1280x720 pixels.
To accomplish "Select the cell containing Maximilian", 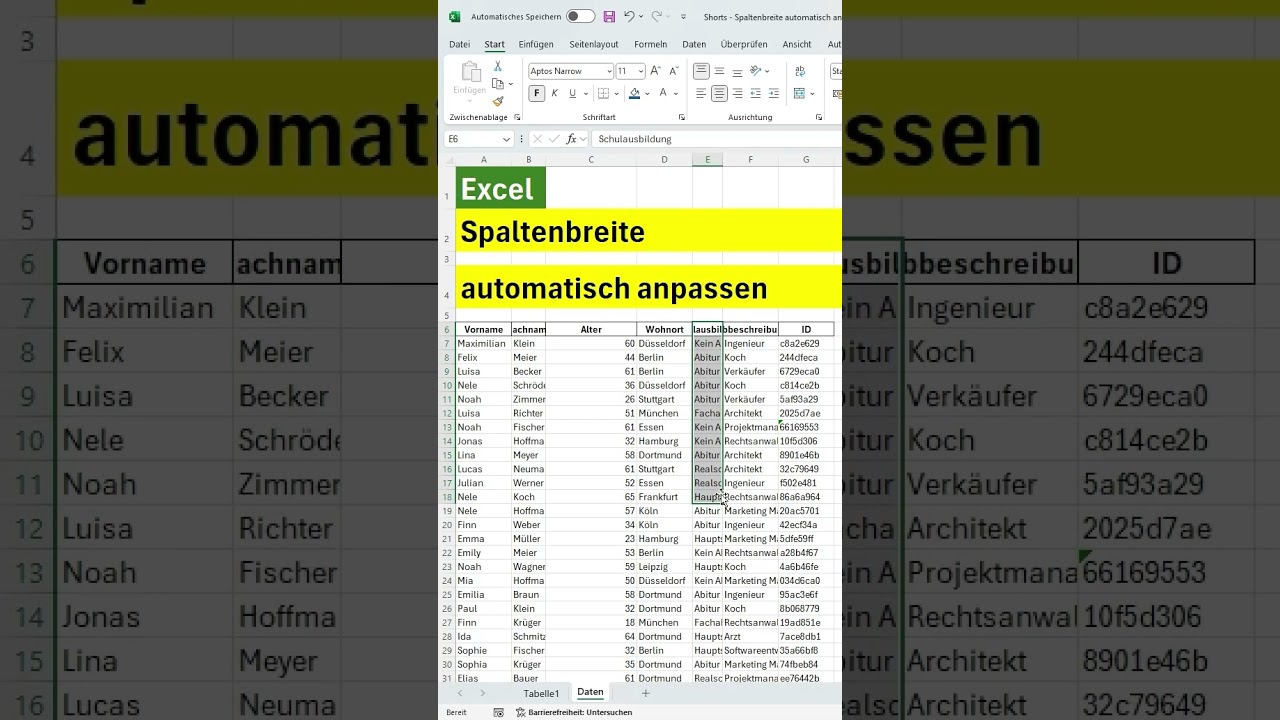I will (x=484, y=343).
